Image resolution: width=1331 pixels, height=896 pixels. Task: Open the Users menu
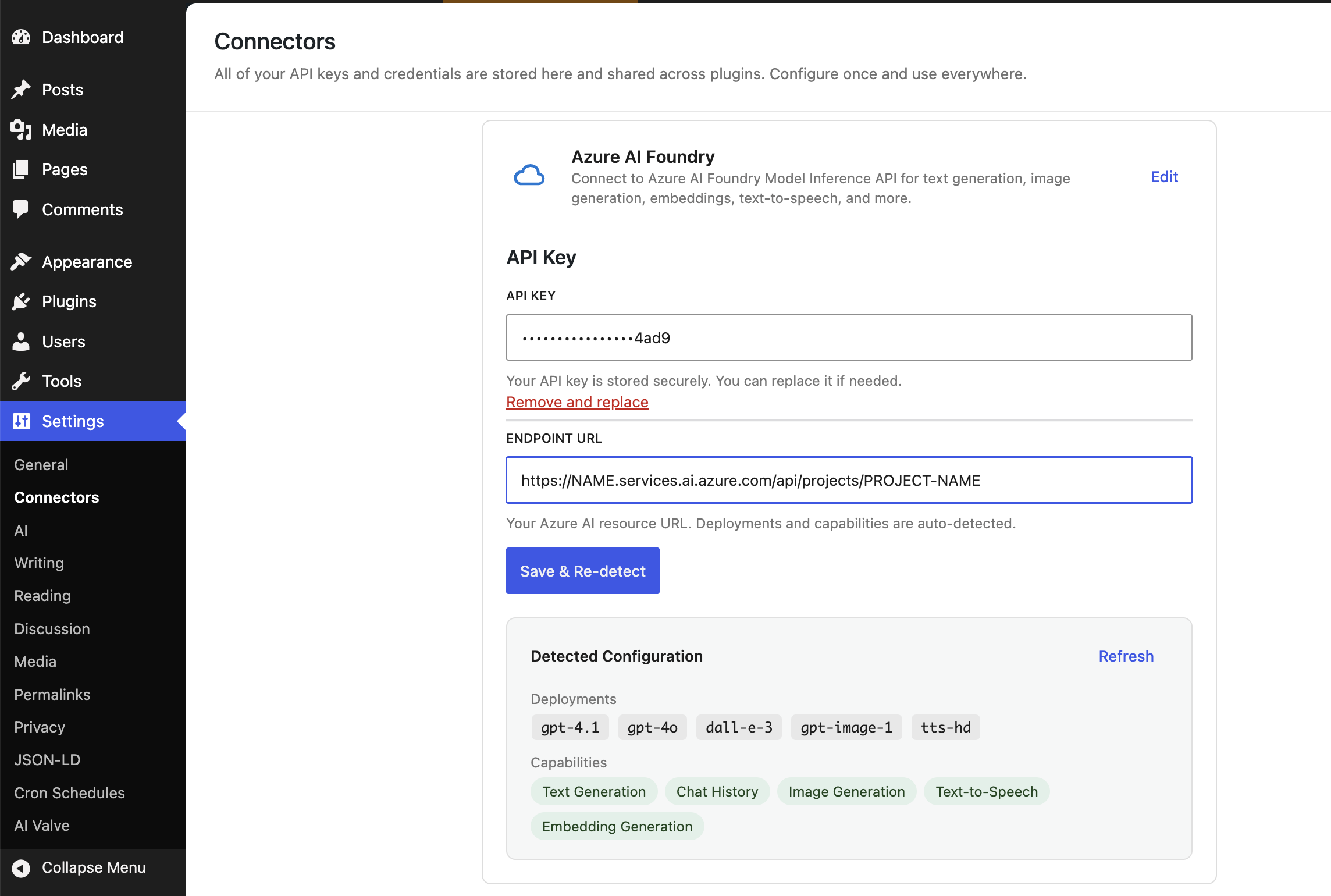(93, 342)
